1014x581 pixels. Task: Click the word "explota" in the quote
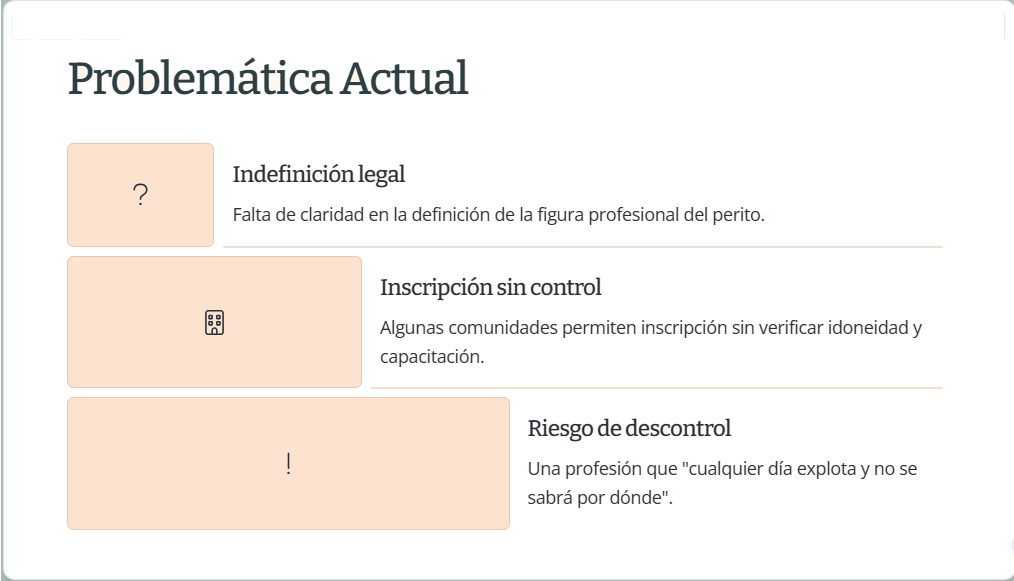coord(822,468)
